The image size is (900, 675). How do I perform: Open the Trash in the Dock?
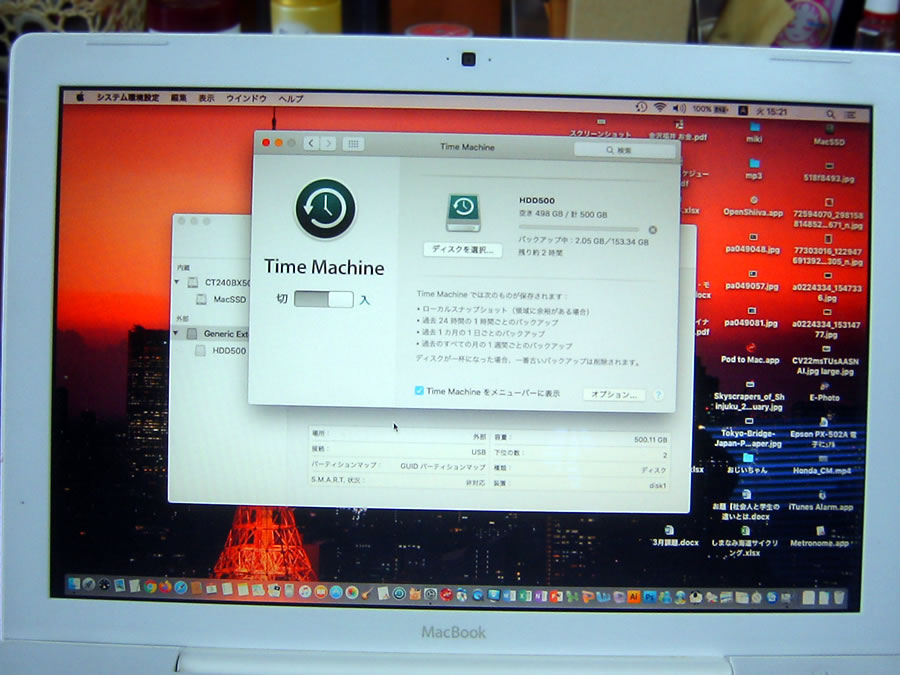(839, 598)
